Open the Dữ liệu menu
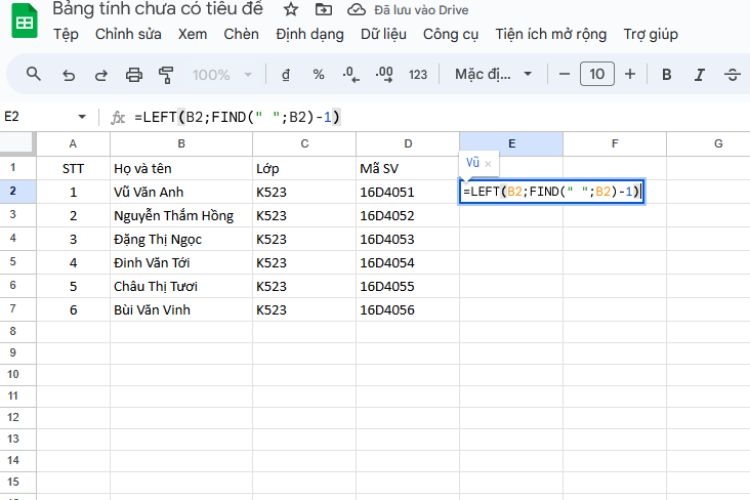The image size is (750, 500). [384, 34]
